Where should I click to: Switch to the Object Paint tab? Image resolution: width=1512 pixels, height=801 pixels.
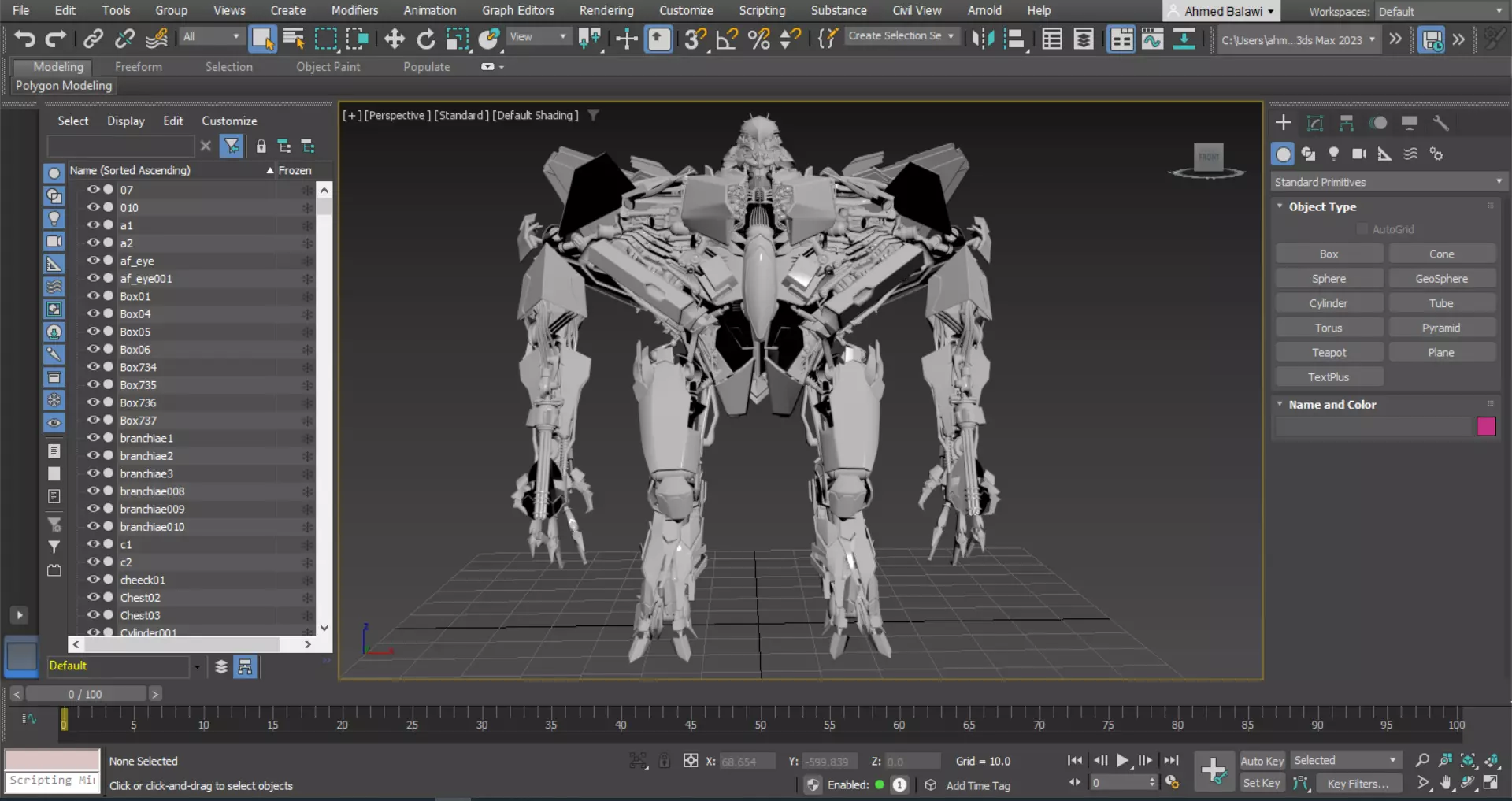(x=328, y=67)
